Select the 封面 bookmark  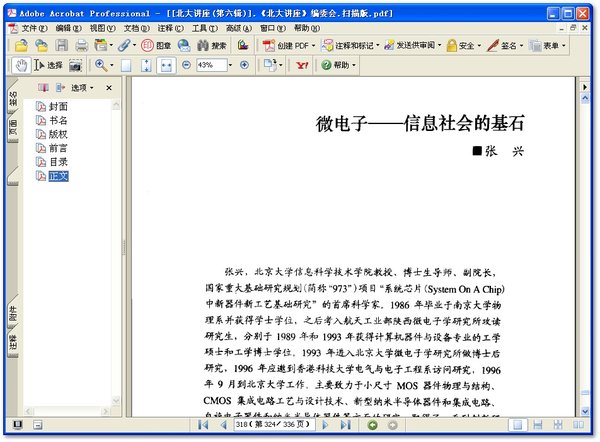coord(58,106)
